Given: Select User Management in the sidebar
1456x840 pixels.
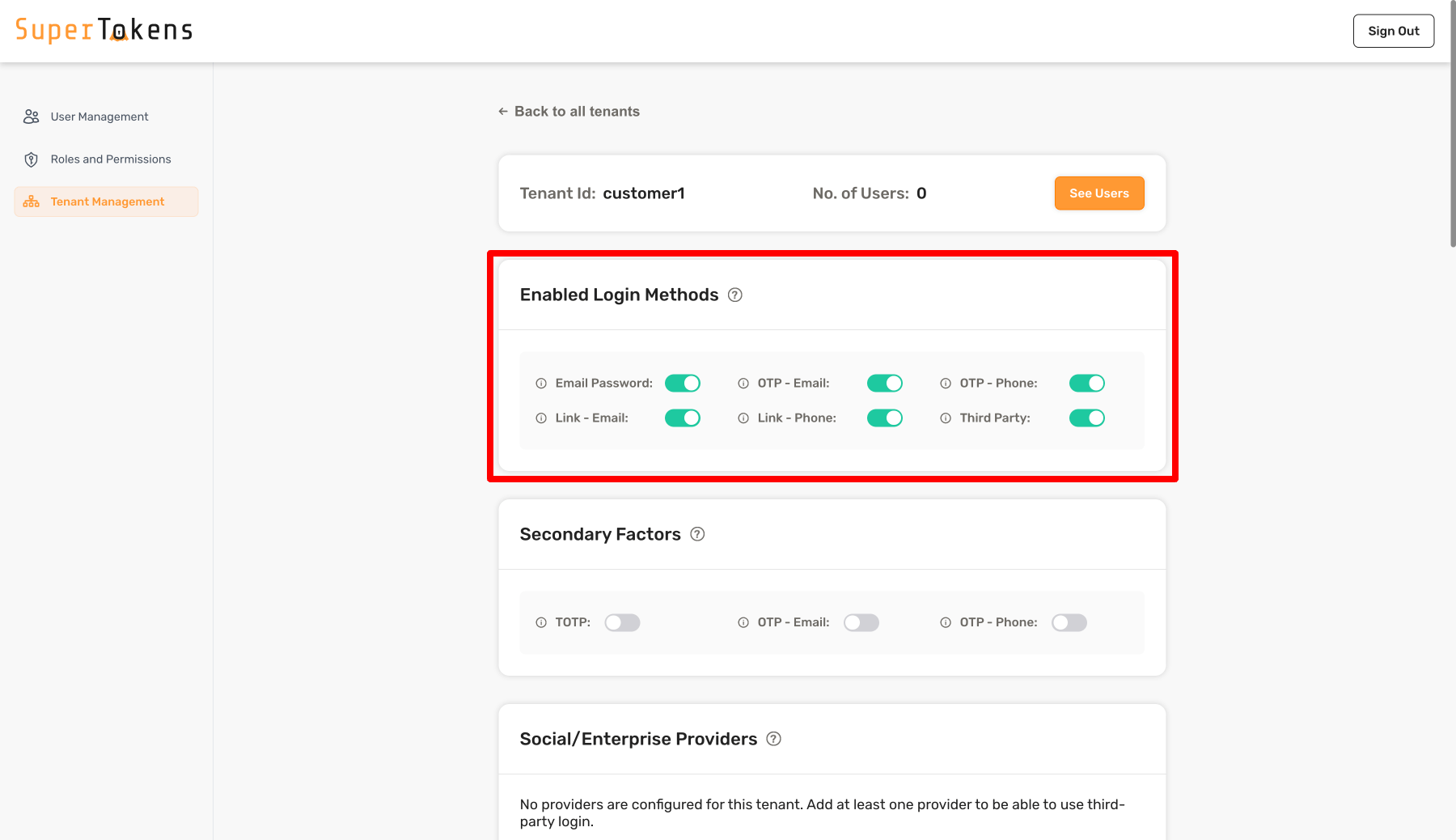Looking at the screenshot, I should pos(99,116).
